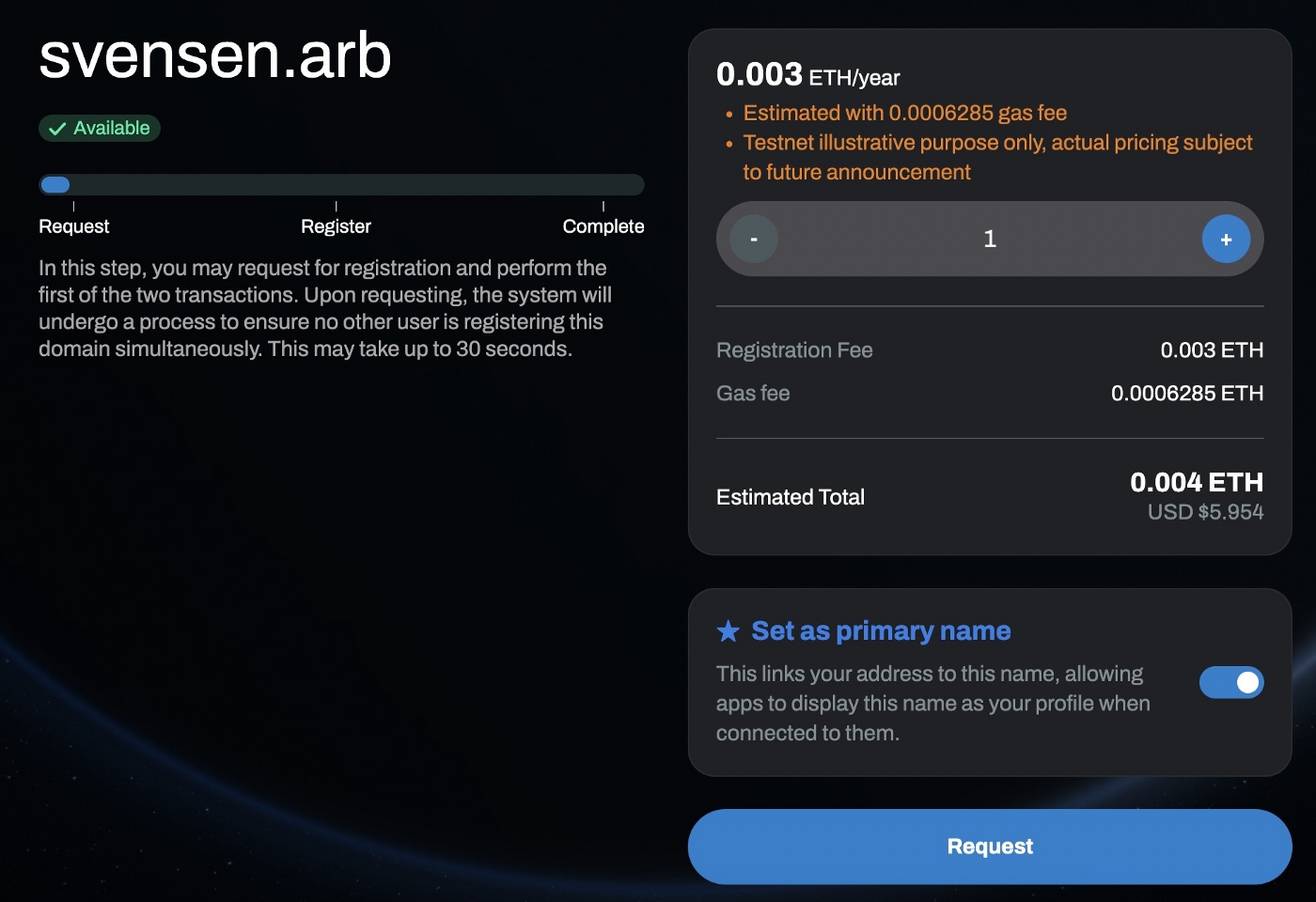Click the 0.003 ETH/year price heading

[x=808, y=74]
